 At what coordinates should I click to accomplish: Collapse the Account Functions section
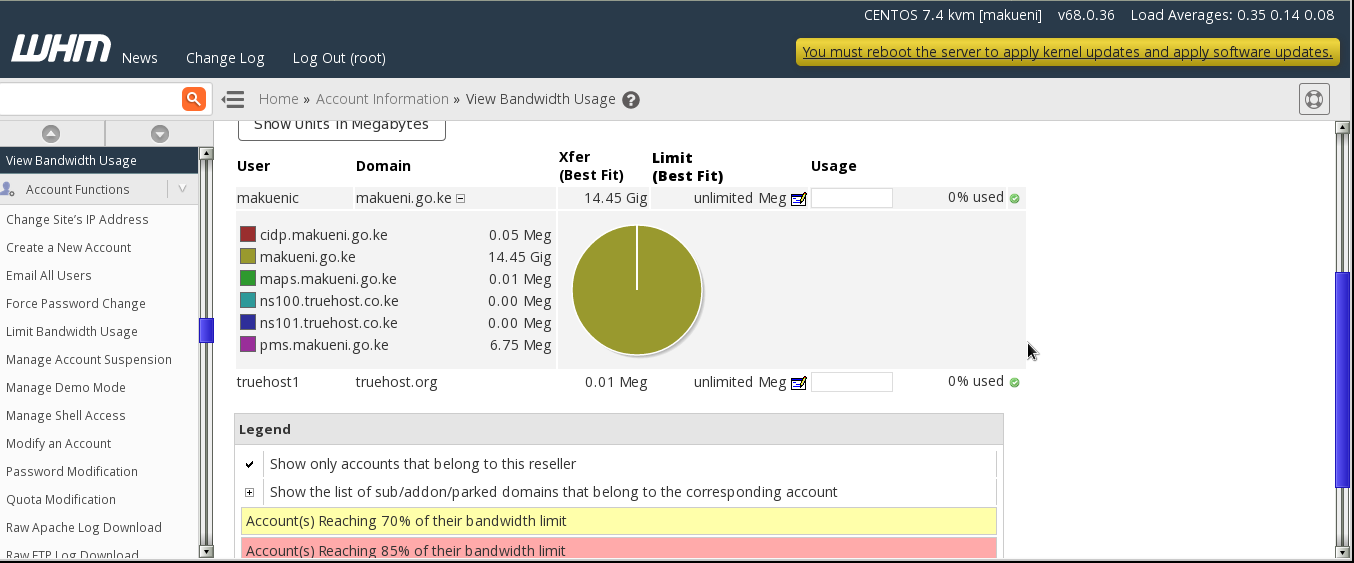tap(182, 189)
